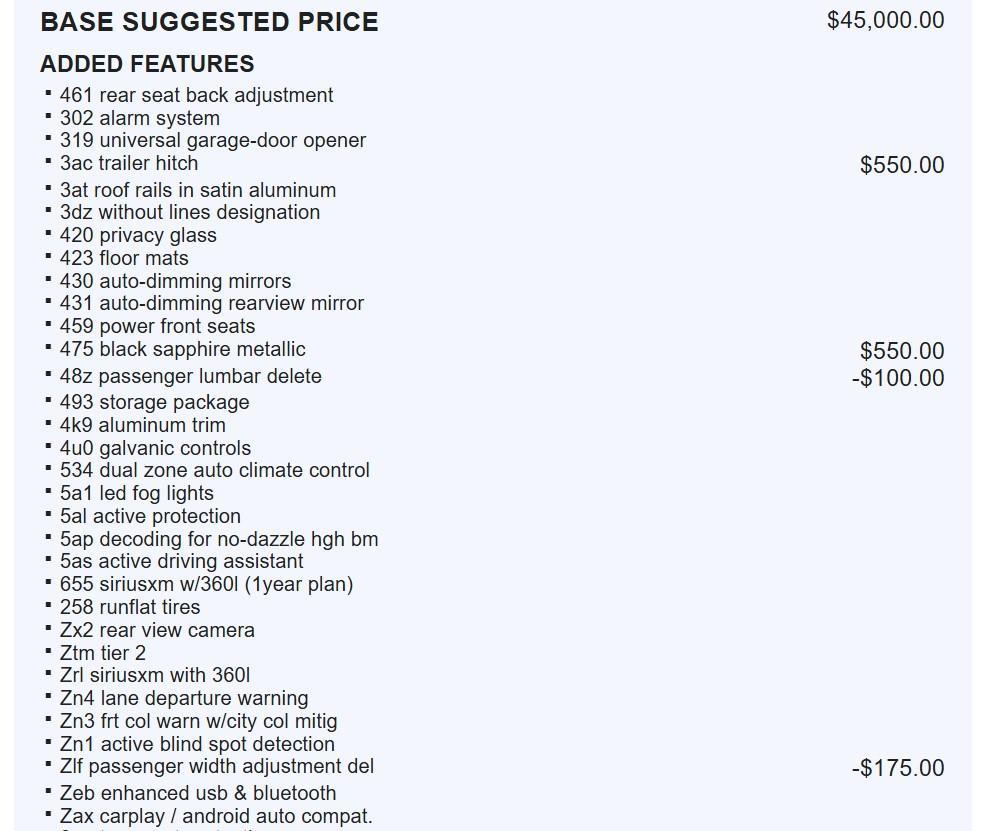Click the Added Features heading
993x831 pixels.
pos(147,64)
